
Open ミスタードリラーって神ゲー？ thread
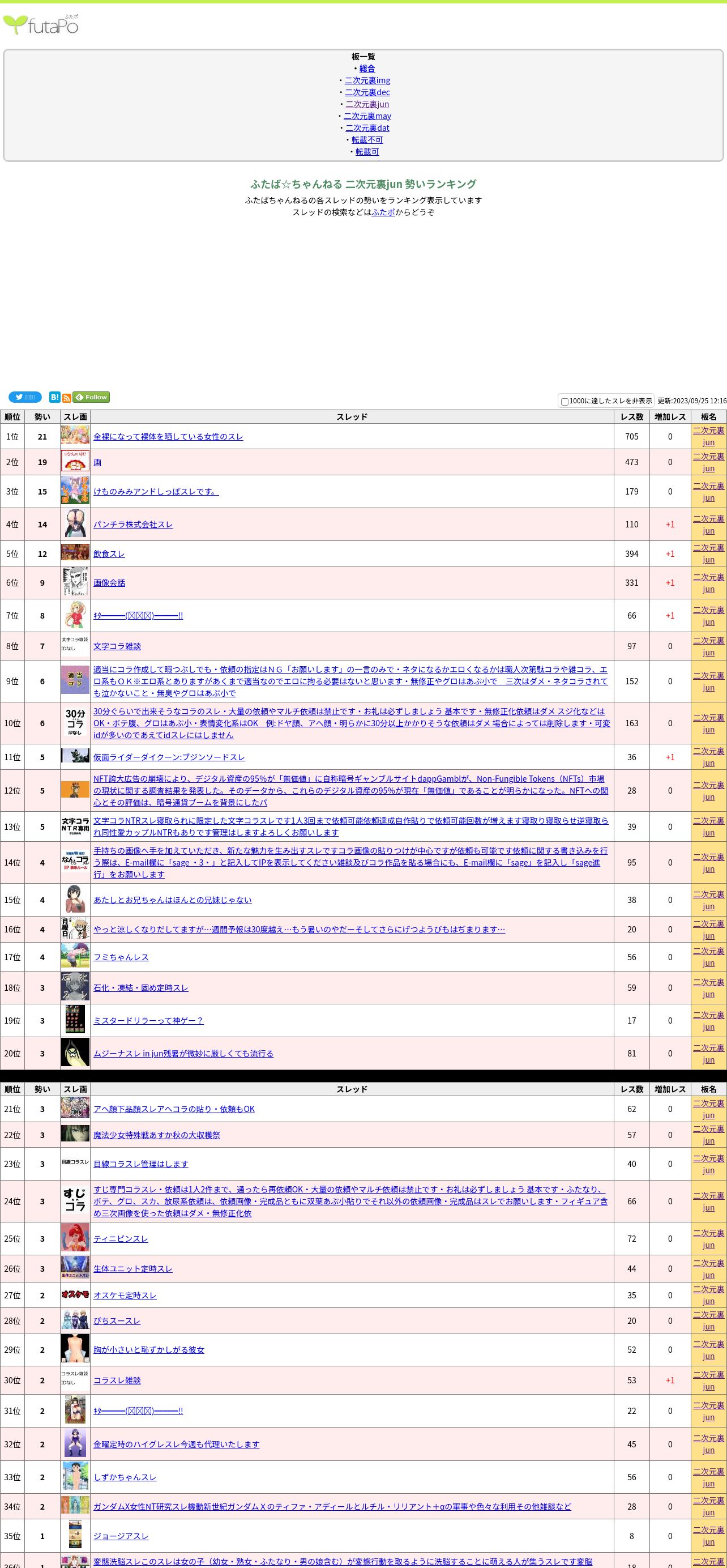tap(148, 1020)
